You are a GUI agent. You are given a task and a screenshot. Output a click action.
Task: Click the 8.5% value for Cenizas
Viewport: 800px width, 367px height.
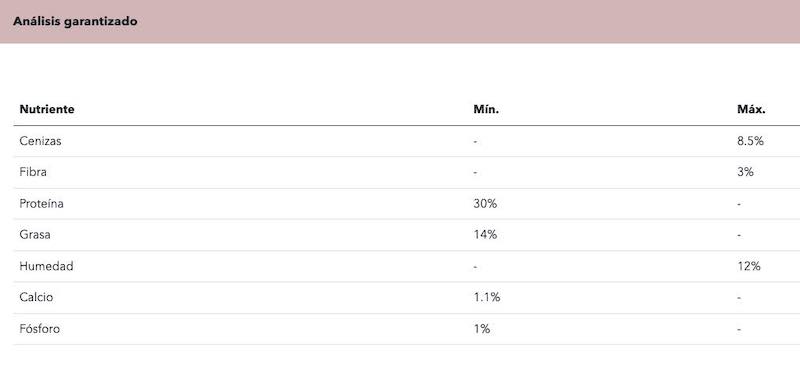[x=750, y=141]
